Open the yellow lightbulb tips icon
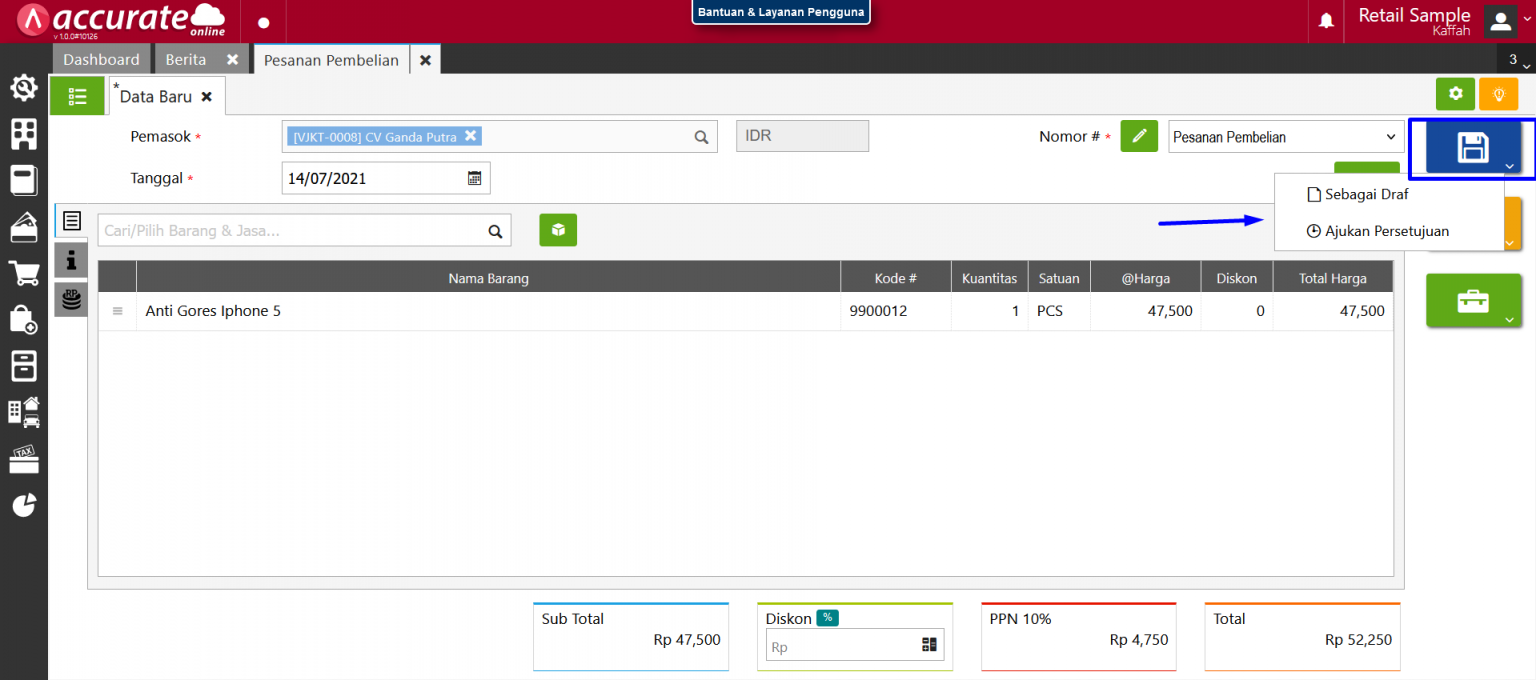This screenshot has height=680, width=1536. point(1498,93)
